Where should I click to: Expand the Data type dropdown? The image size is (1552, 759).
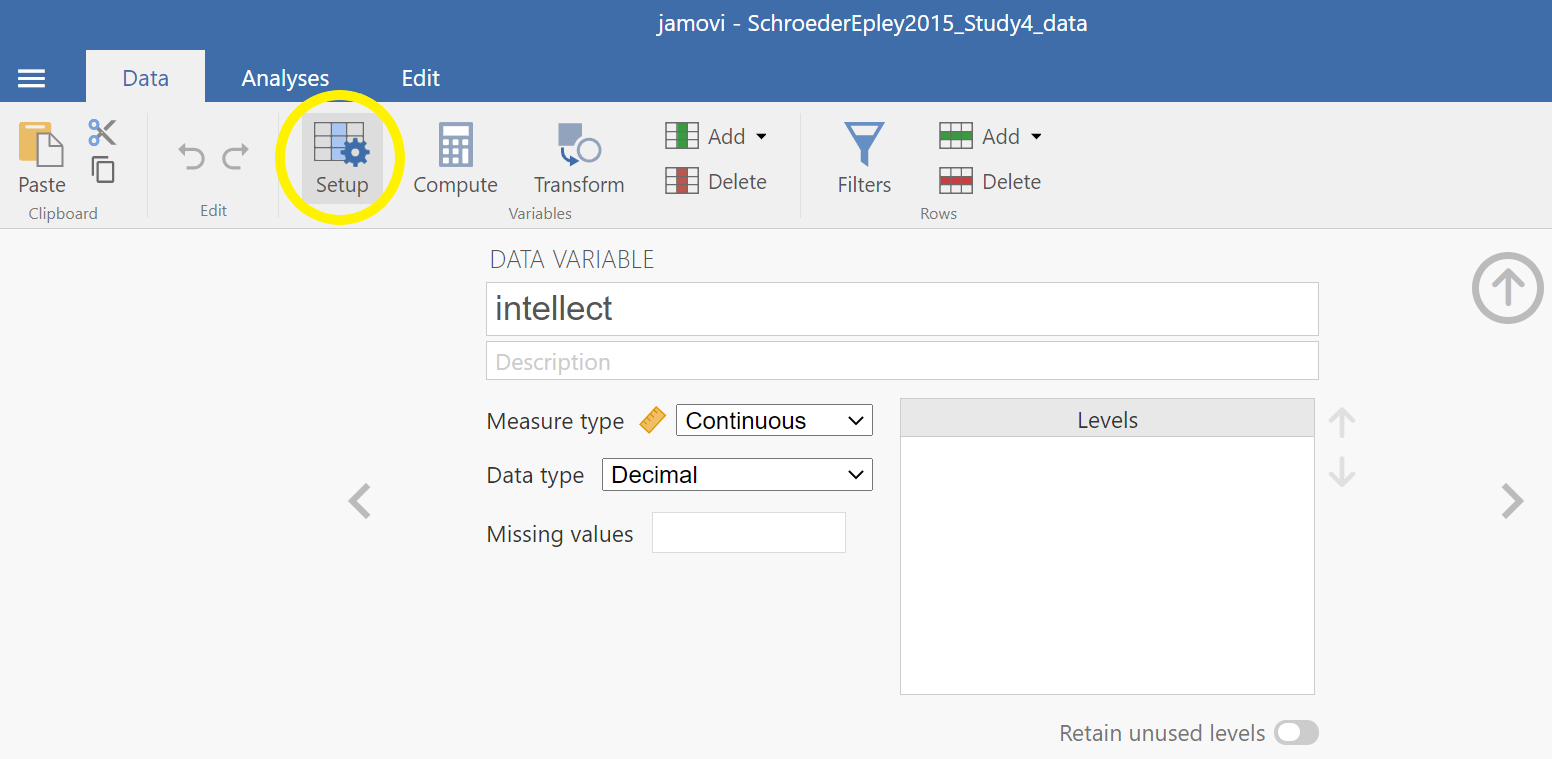point(737,475)
